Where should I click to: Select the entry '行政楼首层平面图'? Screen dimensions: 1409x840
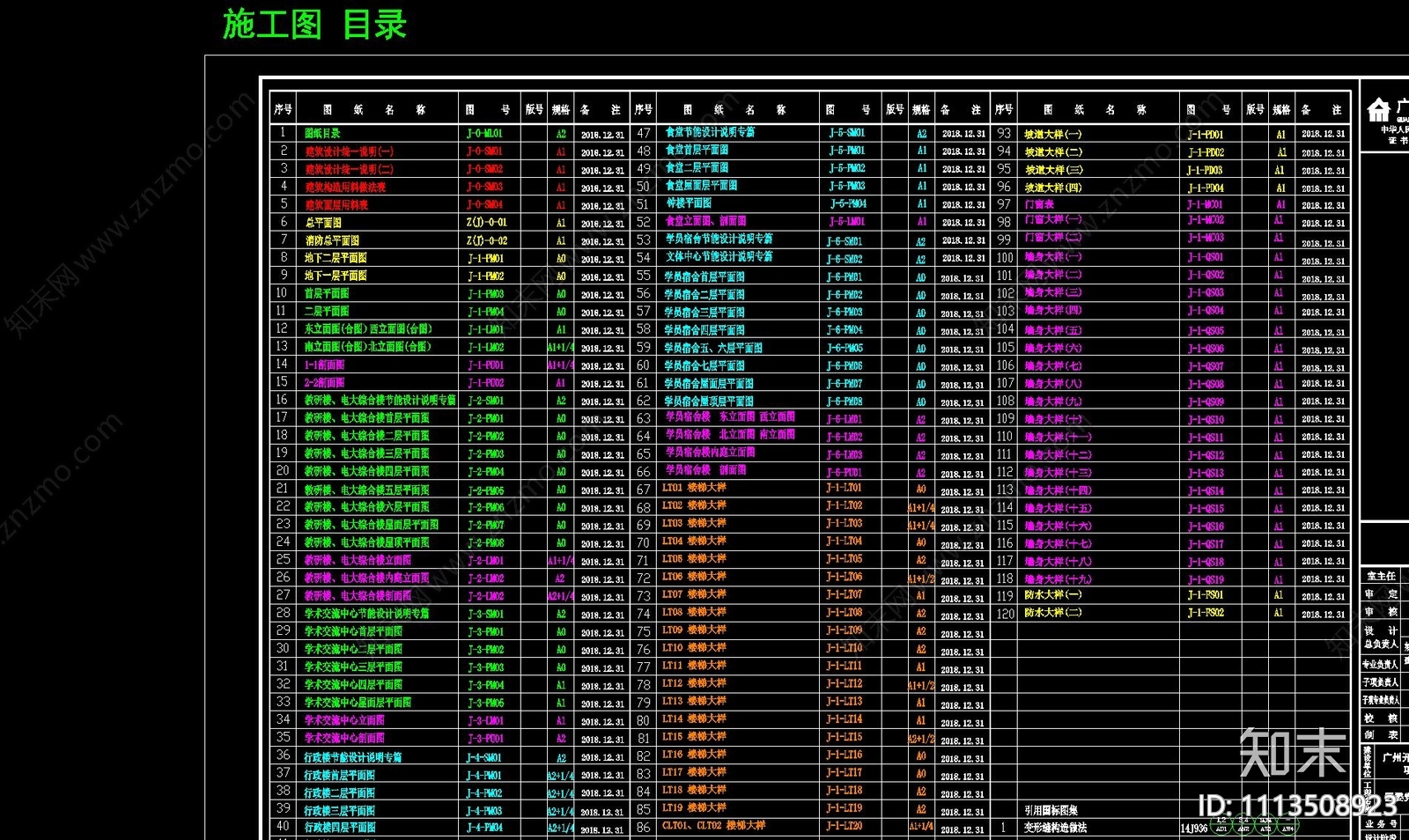pyautogui.click(x=340, y=775)
